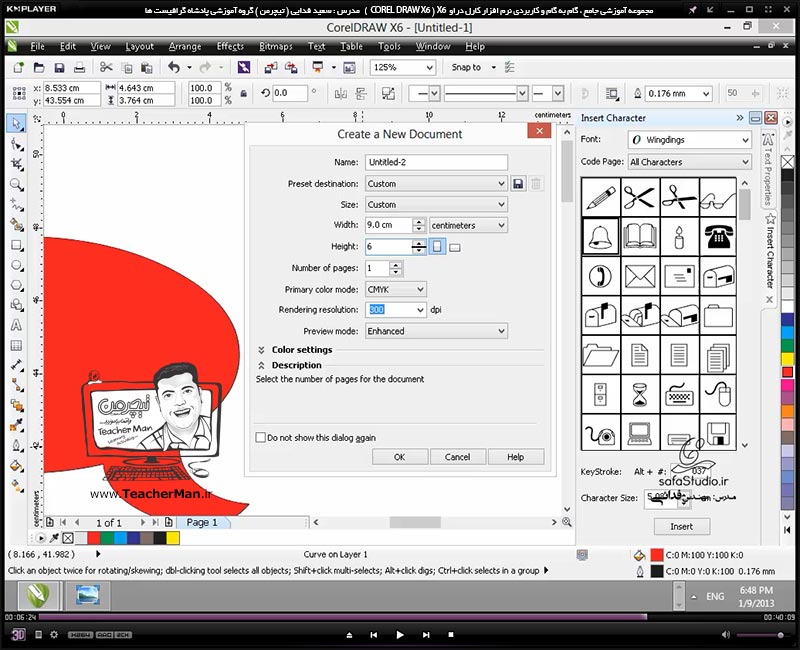Screen dimensions: 800x650
Task: Open the Effects menu
Action: tap(230, 46)
